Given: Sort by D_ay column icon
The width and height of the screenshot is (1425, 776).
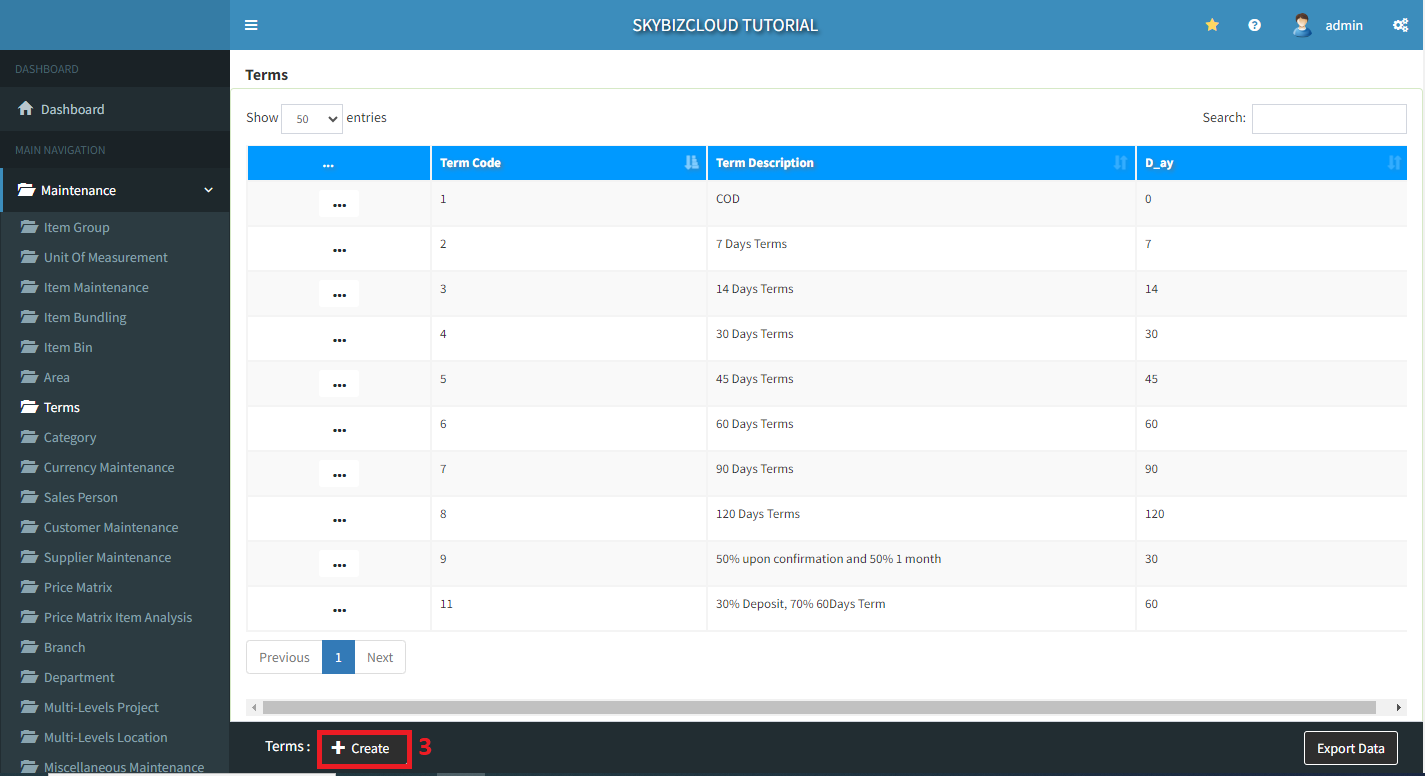Looking at the screenshot, I should 1394,163.
